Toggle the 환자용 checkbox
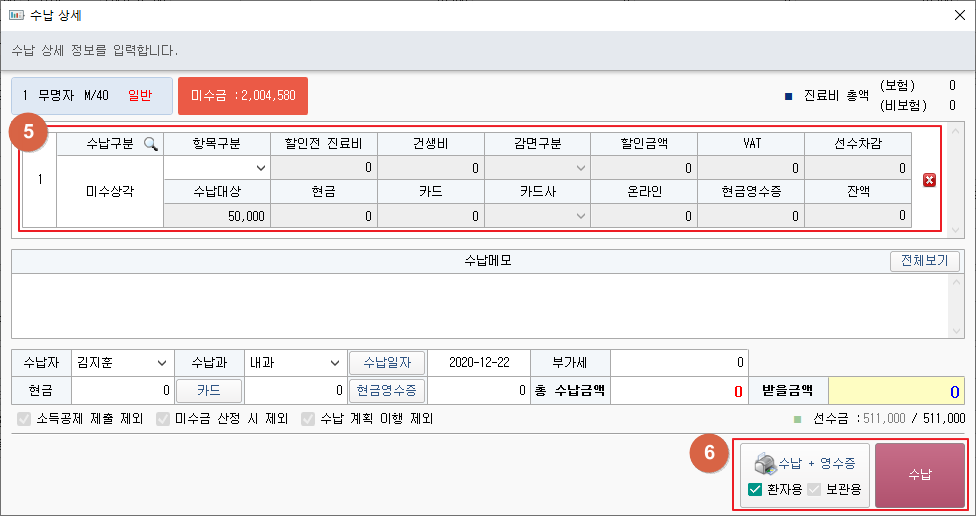976x516 pixels. 755,489
